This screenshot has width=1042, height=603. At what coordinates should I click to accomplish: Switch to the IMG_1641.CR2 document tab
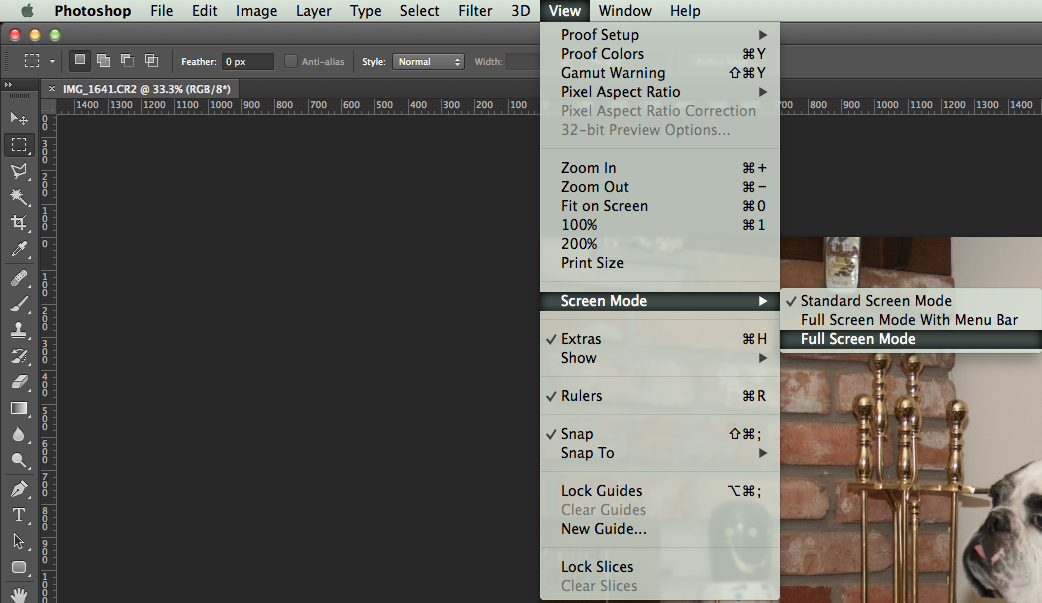(x=146, y=88)
